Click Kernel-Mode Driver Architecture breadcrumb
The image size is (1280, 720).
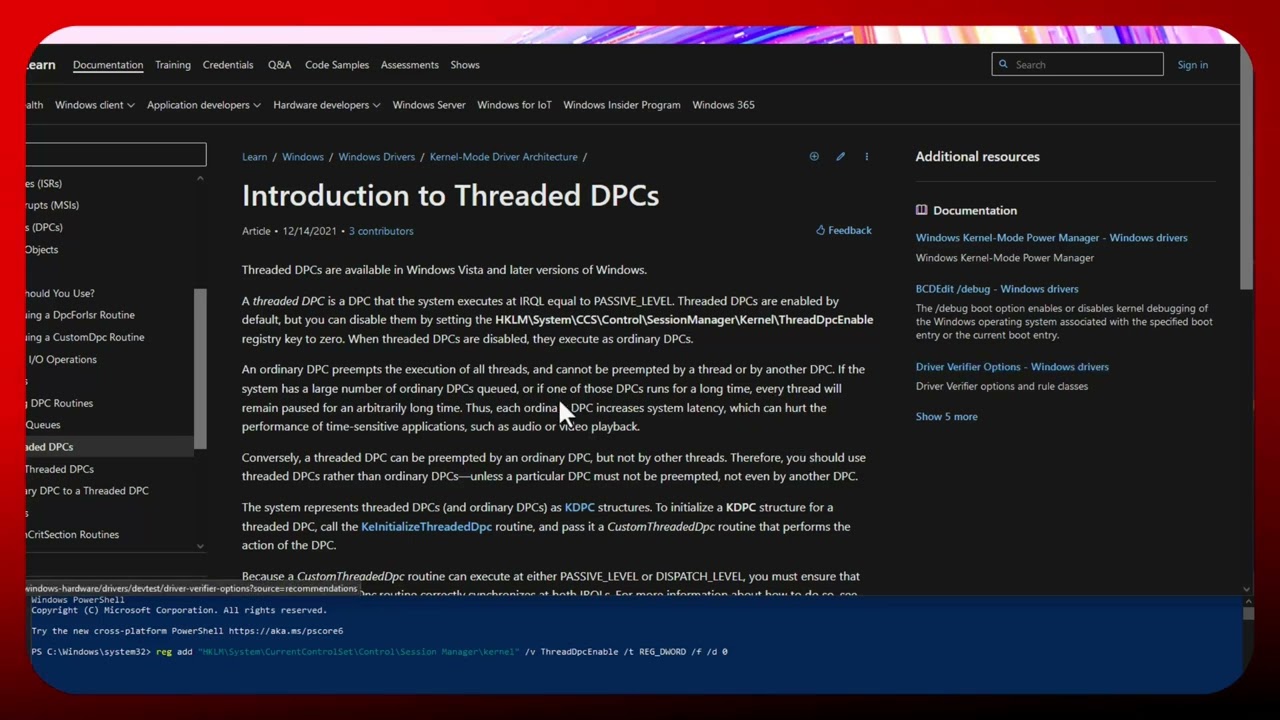504,157
